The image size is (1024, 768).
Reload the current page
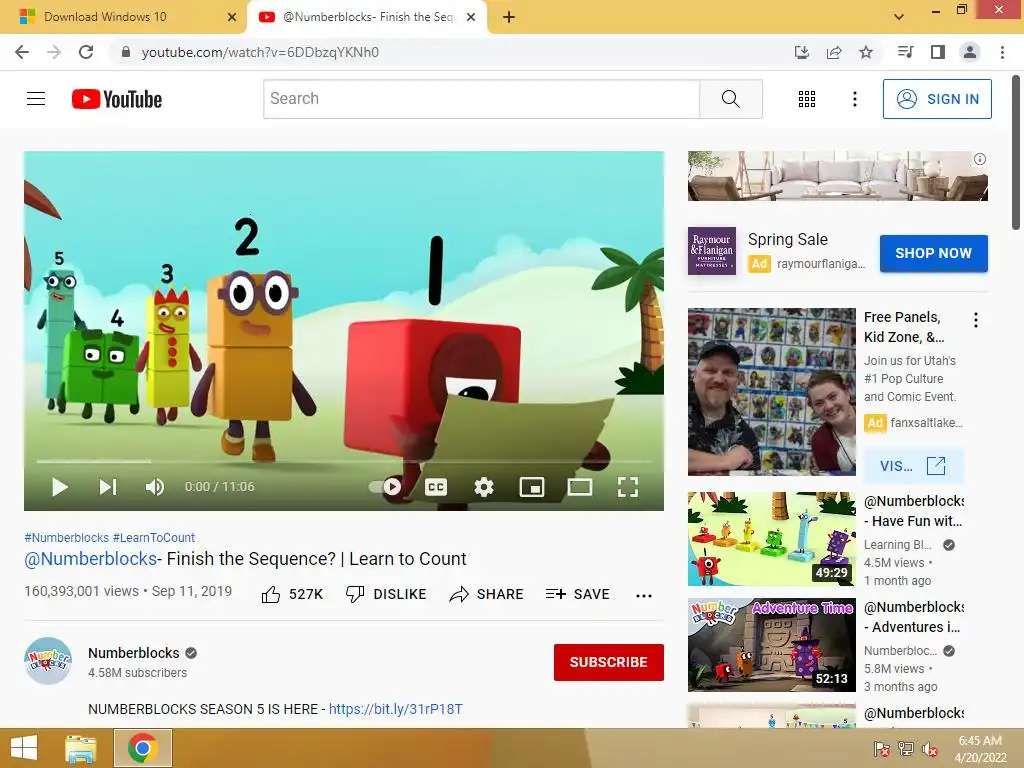[x=86, y=52]
